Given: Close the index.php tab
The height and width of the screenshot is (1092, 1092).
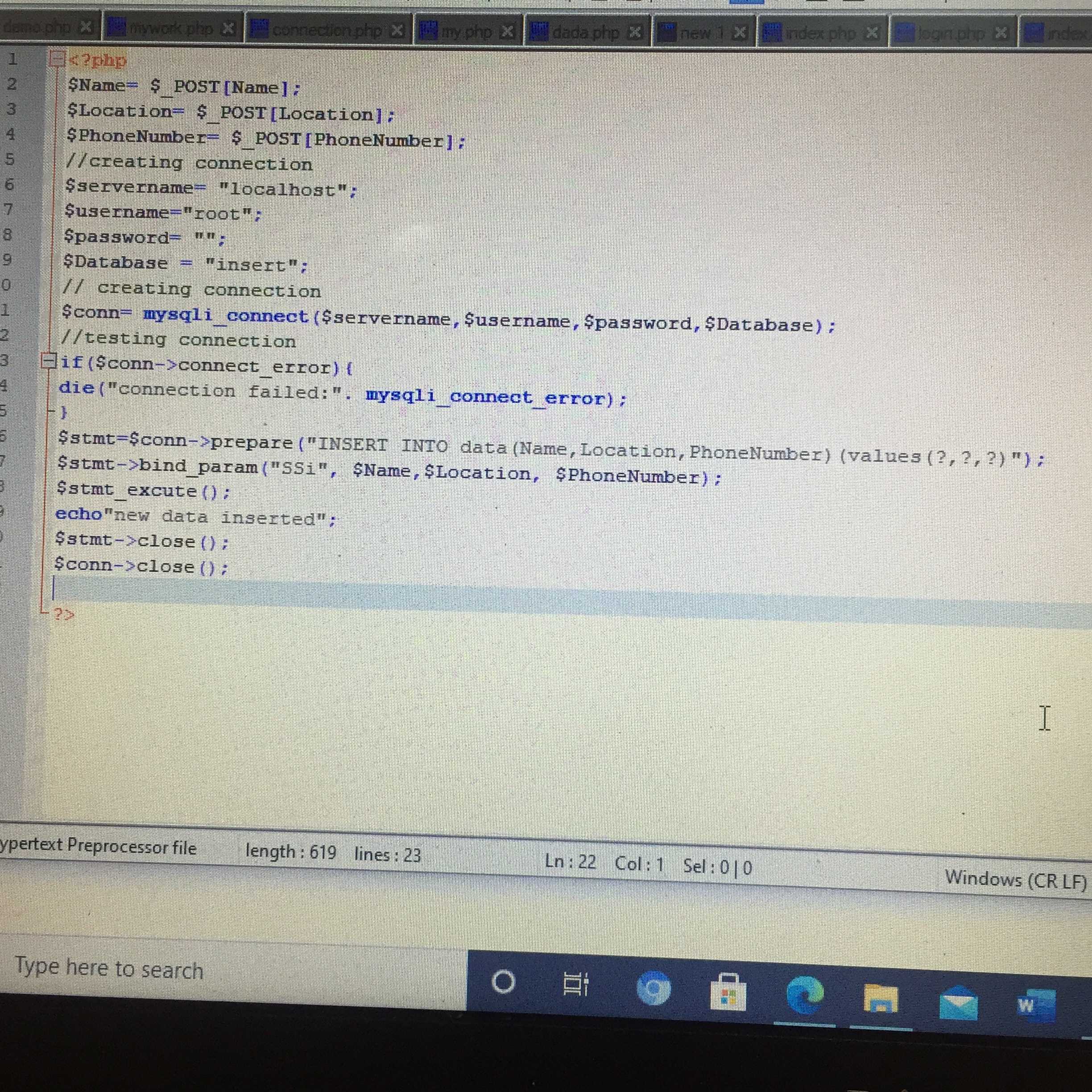Looking at the screenshot, I should pos(873,33).
